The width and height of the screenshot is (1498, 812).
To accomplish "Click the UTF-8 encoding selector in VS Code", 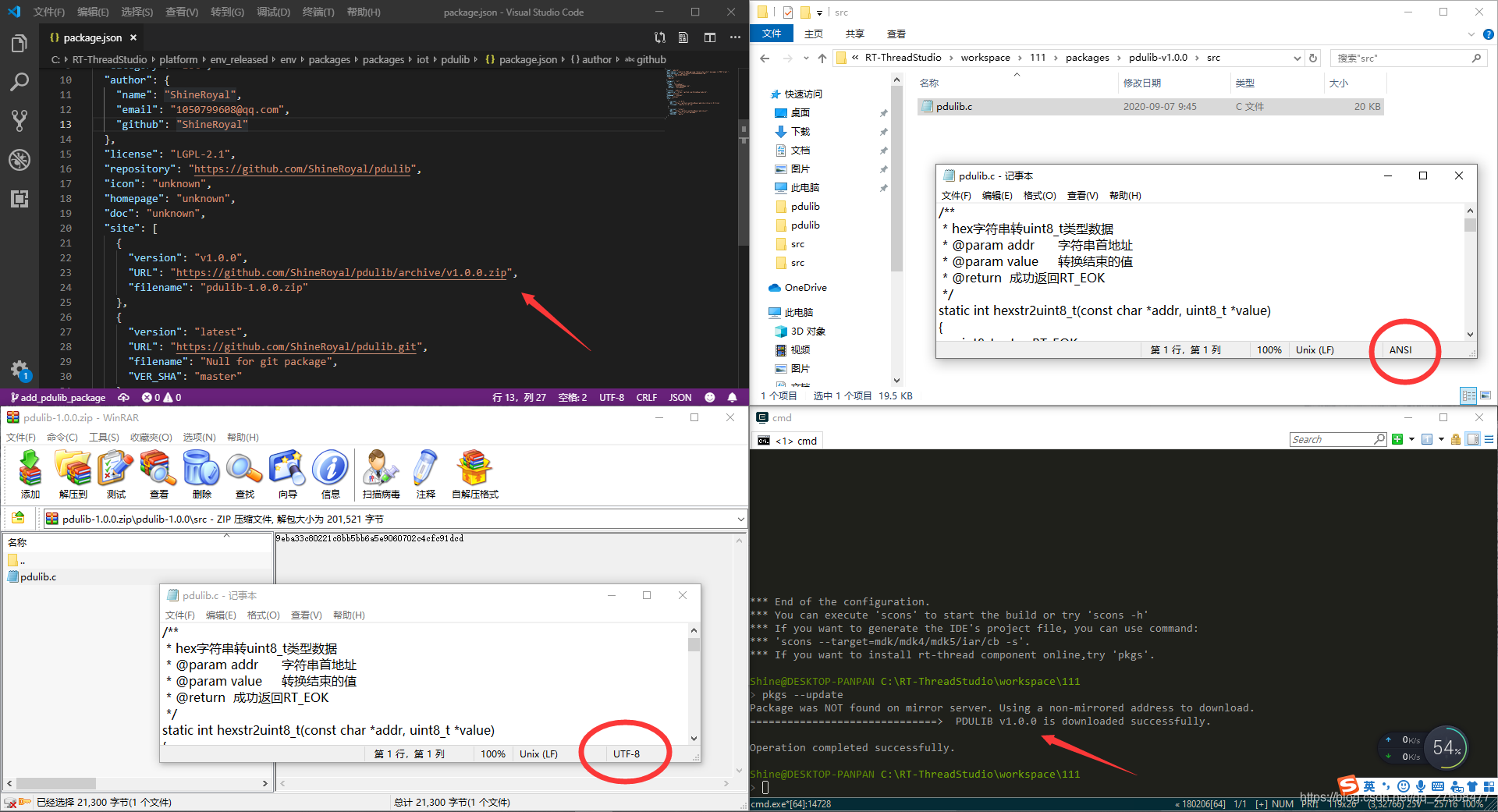I will click(x=612, y=397).
